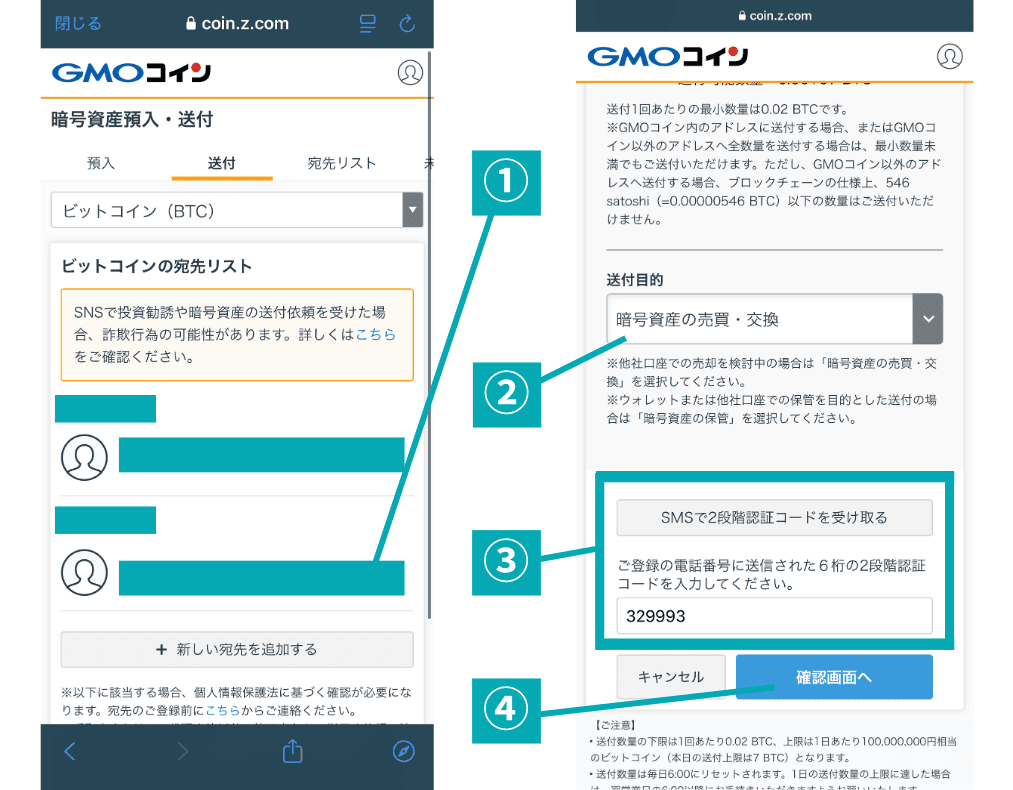Open in Safari compass icon
This screenshot has width=1013, height=790.
click(x=404, y=751)
